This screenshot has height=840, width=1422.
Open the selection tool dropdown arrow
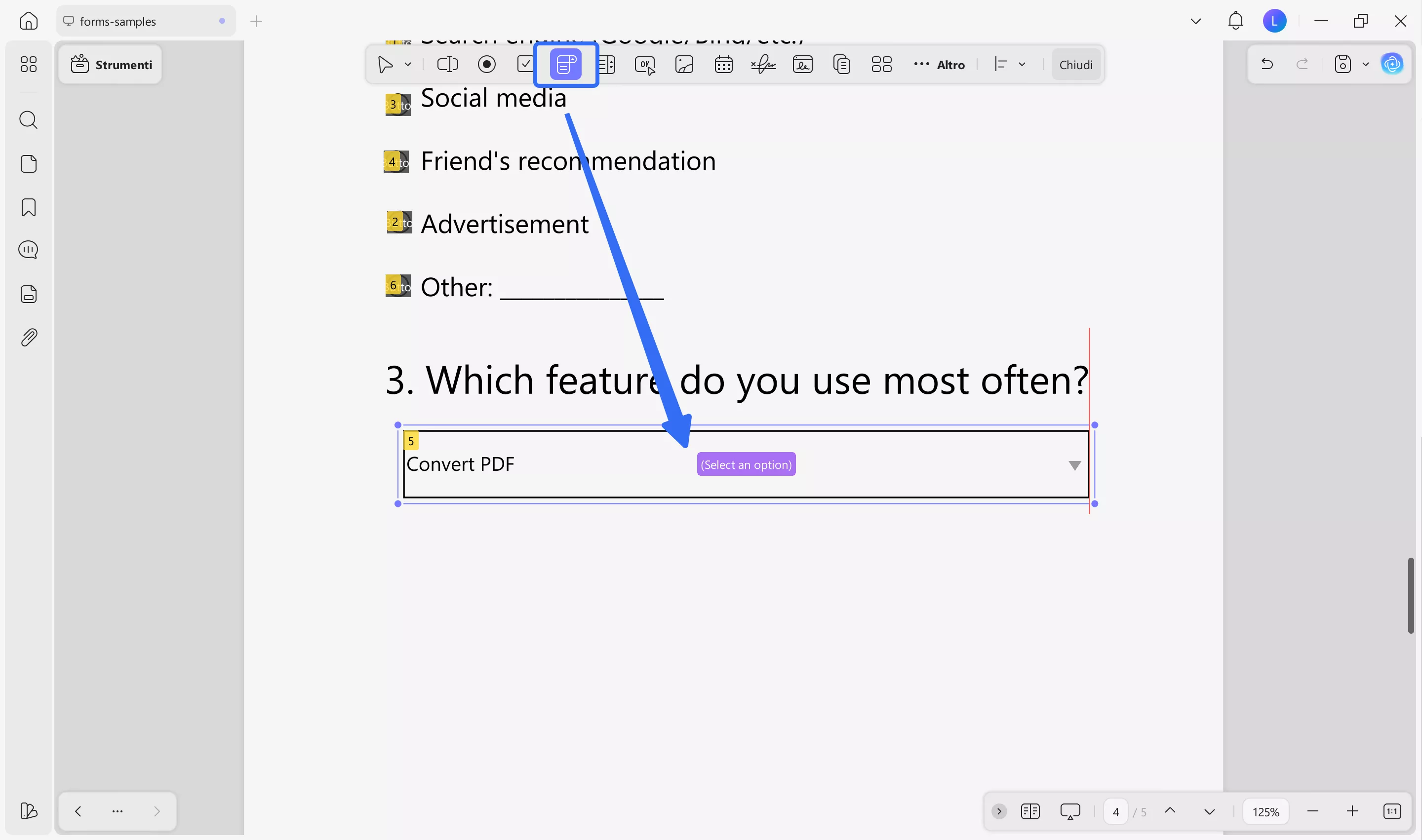pyautogui.click(x=407, y=64)
